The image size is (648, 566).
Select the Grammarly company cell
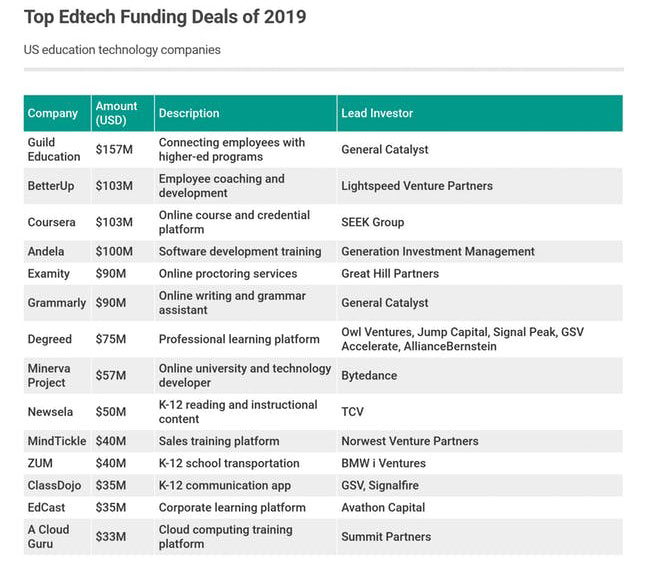click(x=57, y=303)
